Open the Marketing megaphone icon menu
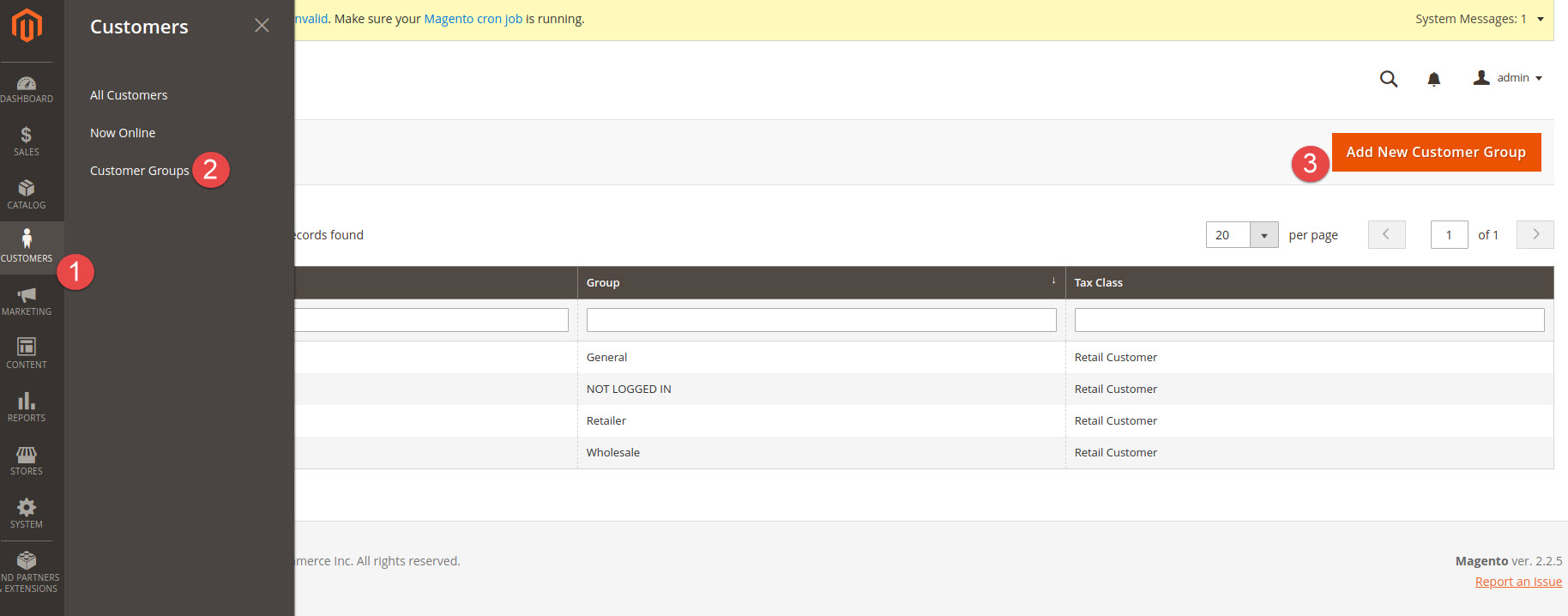This screenshot has width=1568, height=616. [27, 301]
